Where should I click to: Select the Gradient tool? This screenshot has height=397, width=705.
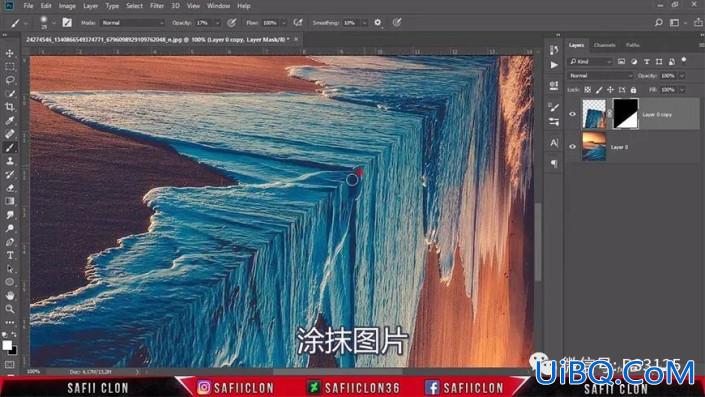pyautogui.click(x=9, y=201)
